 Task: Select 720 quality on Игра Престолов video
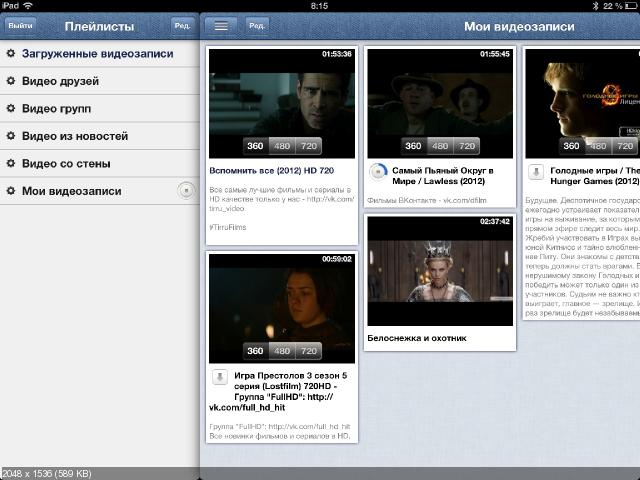coord(309,351)
